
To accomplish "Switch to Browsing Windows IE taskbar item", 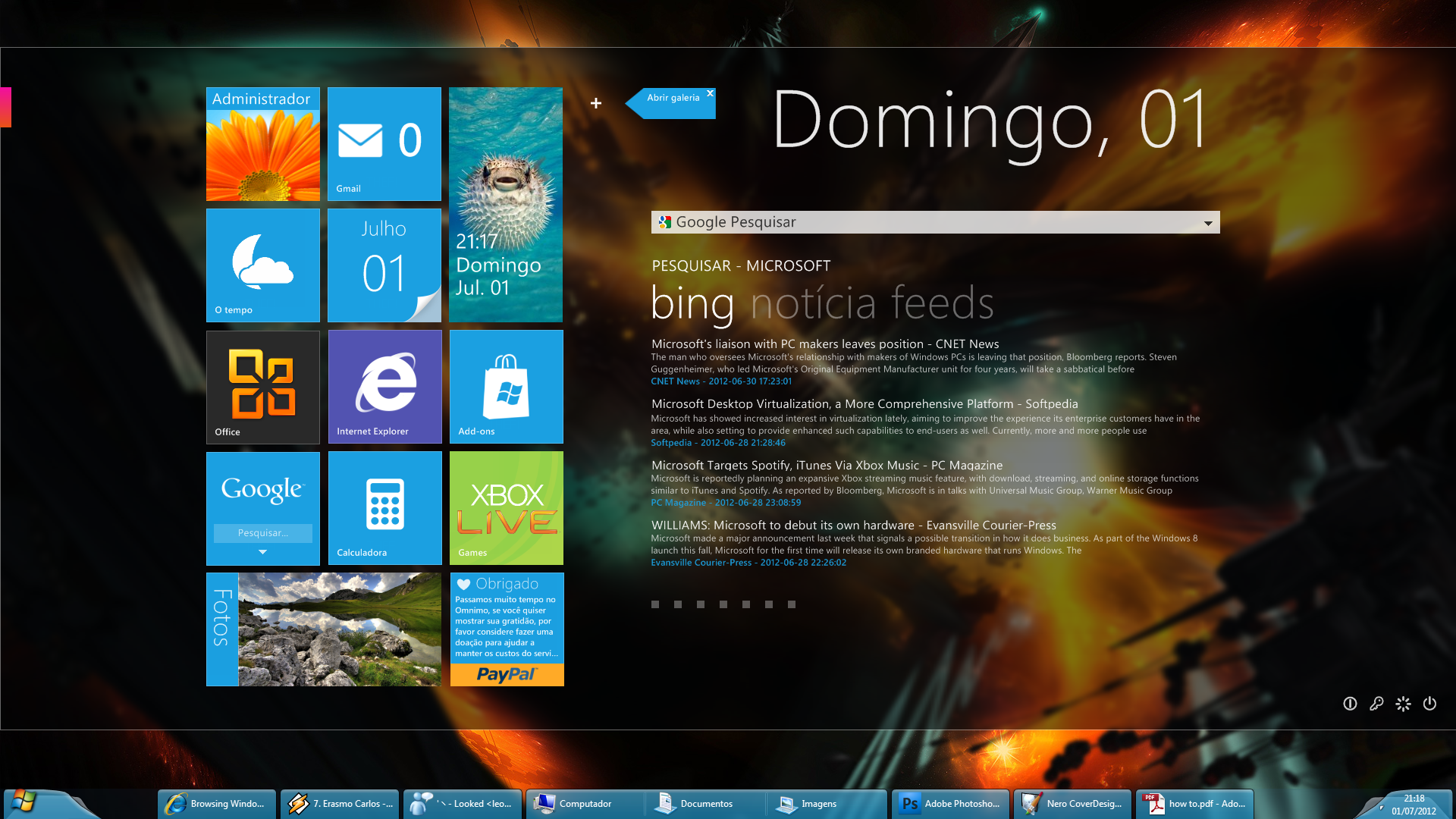I will pyautogui.click(x=217, y=804).
